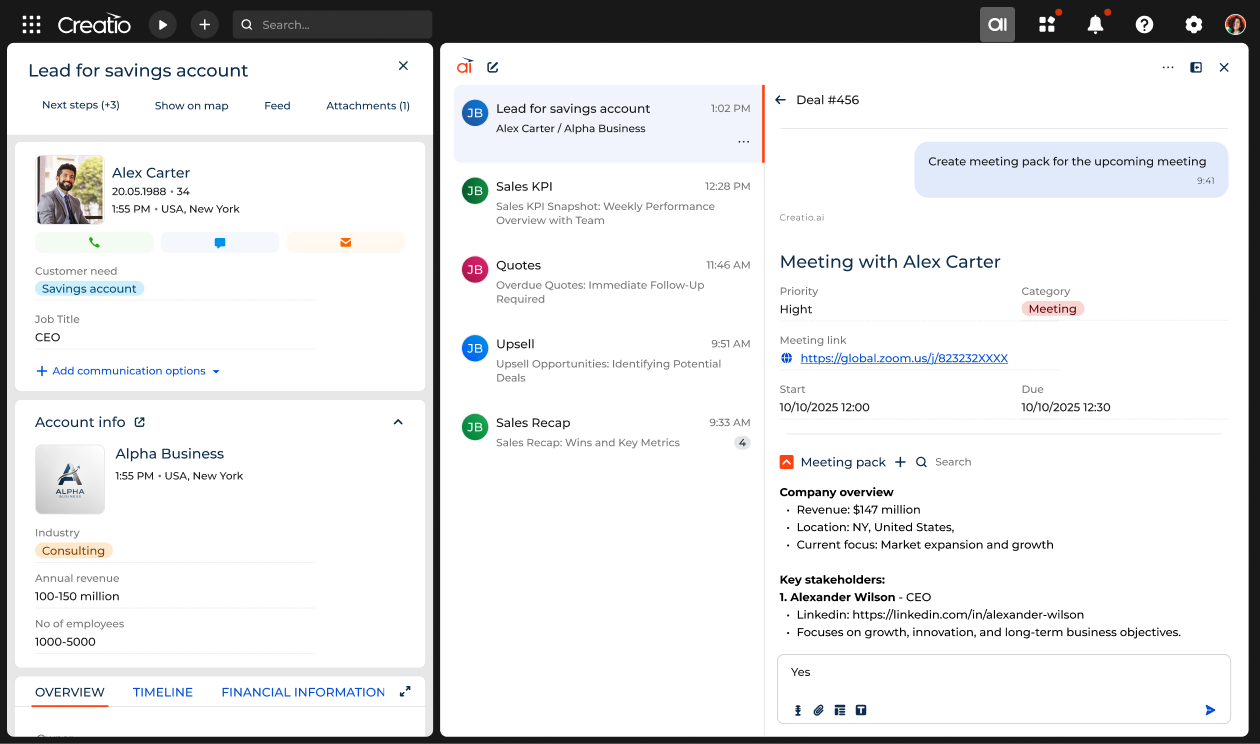
Task: Call Alex Carter with phone button
Action: [x=94, y=242]
